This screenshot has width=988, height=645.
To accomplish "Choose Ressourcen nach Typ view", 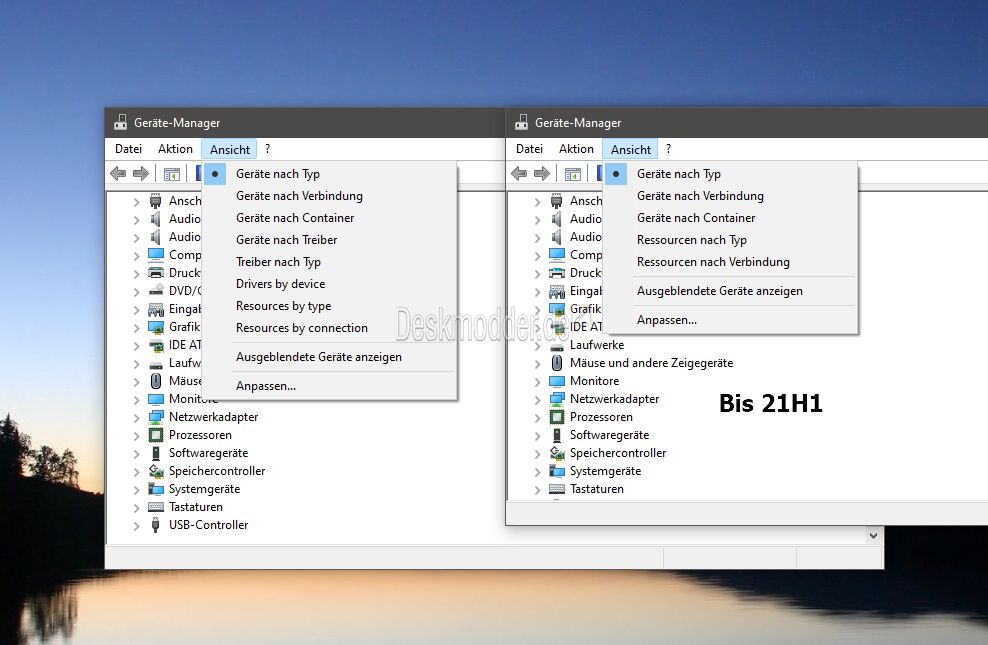I will [730, 240].
